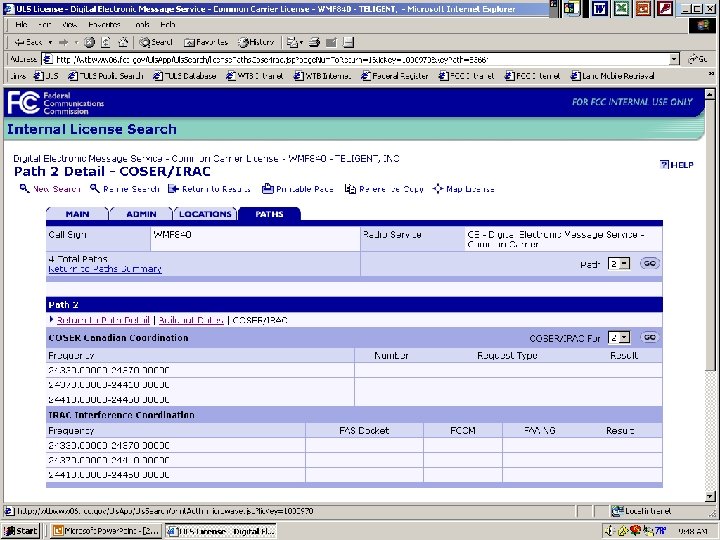Open the WTB Internal link shortcut
Viewport: 720px width, 540px height.
[322, 76]
